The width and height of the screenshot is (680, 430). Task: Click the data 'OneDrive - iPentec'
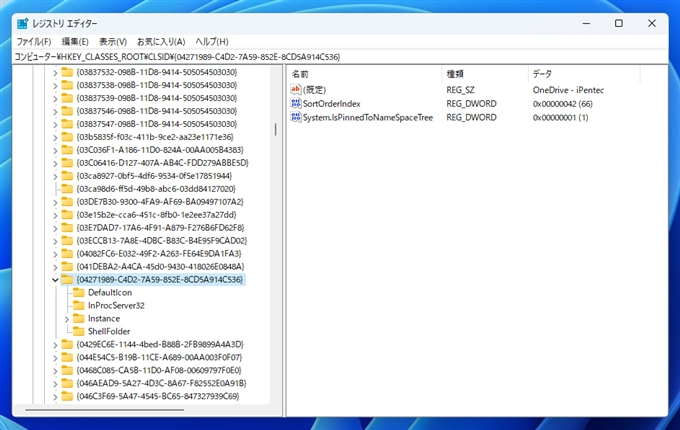tap(568, 90)
